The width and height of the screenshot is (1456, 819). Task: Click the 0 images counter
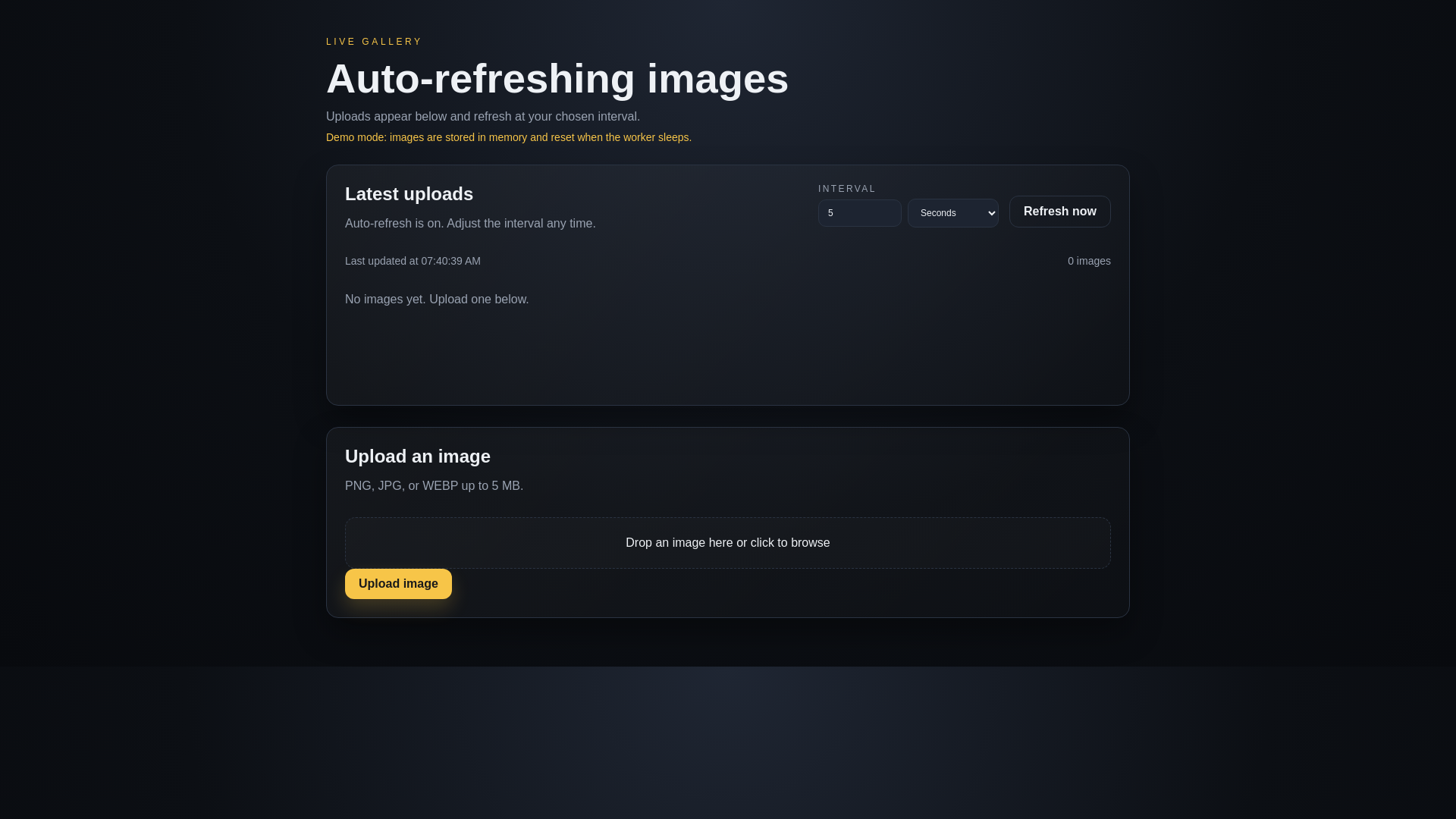pyautogui.click(x=1089, y=261)
